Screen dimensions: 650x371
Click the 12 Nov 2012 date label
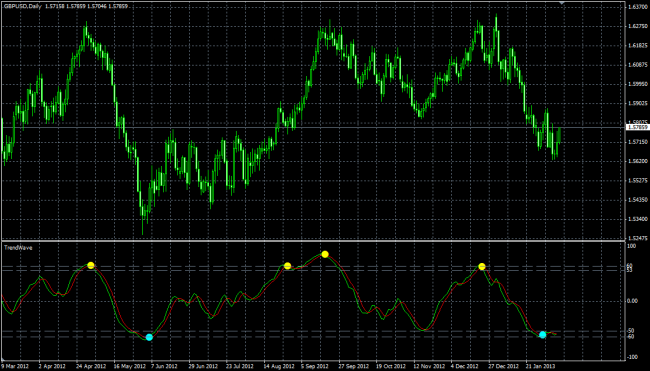pyautogui.click(x=429, y=366)
